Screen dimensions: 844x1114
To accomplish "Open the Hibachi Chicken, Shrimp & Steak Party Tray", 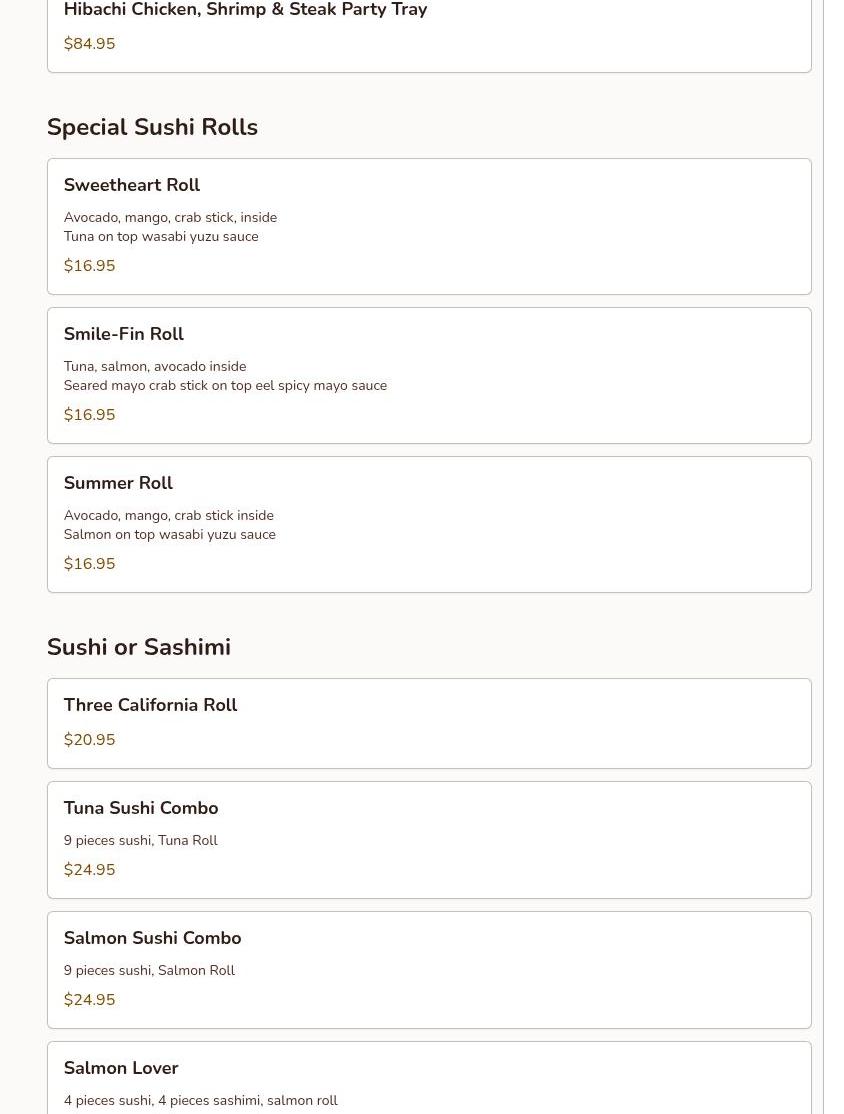I will [x=245, y=10].
